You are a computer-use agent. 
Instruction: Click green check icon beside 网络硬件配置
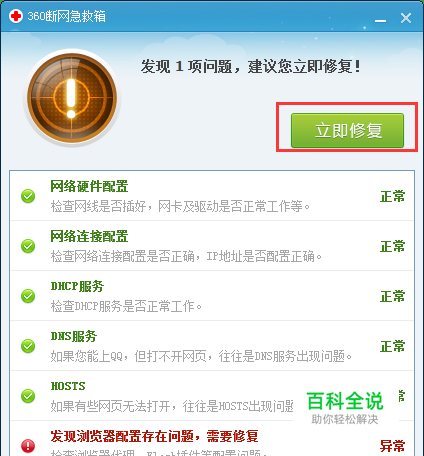[28, 196]
